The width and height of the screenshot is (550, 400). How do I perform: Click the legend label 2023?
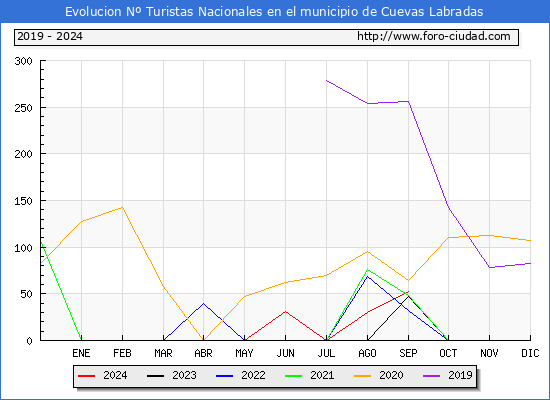click(x=184, y=375)
